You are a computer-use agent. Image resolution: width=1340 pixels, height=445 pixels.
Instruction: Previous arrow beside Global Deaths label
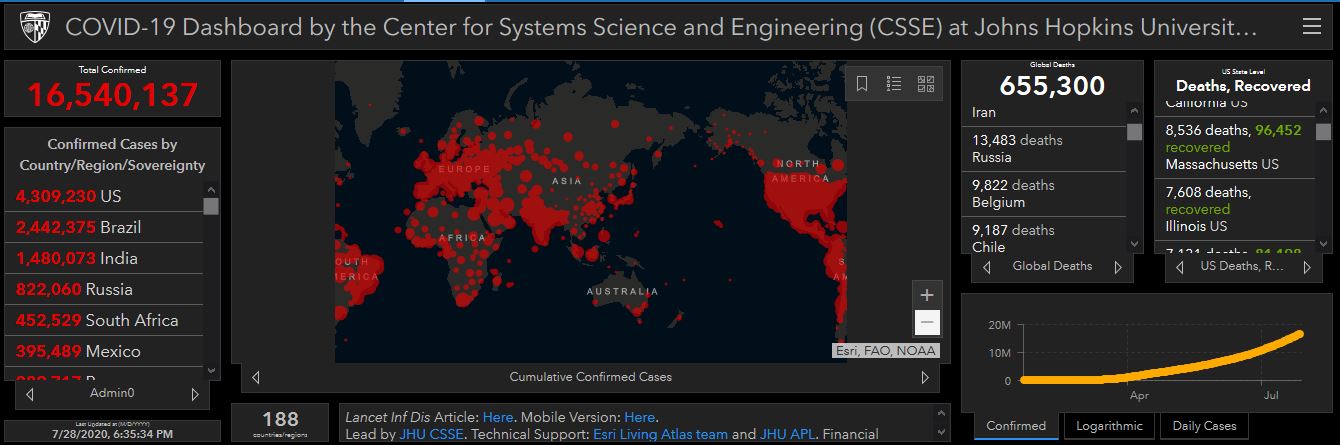987,267
